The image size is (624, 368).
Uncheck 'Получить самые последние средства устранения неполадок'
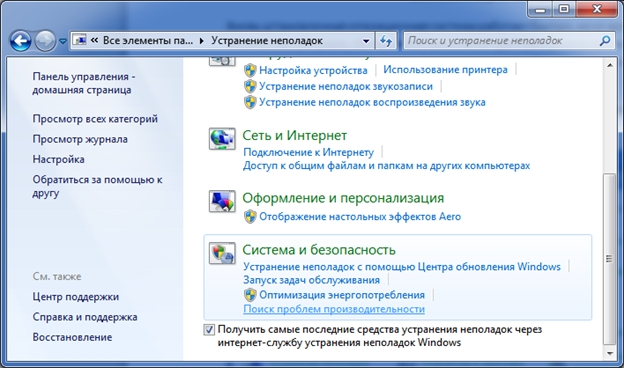click(209, 330)
